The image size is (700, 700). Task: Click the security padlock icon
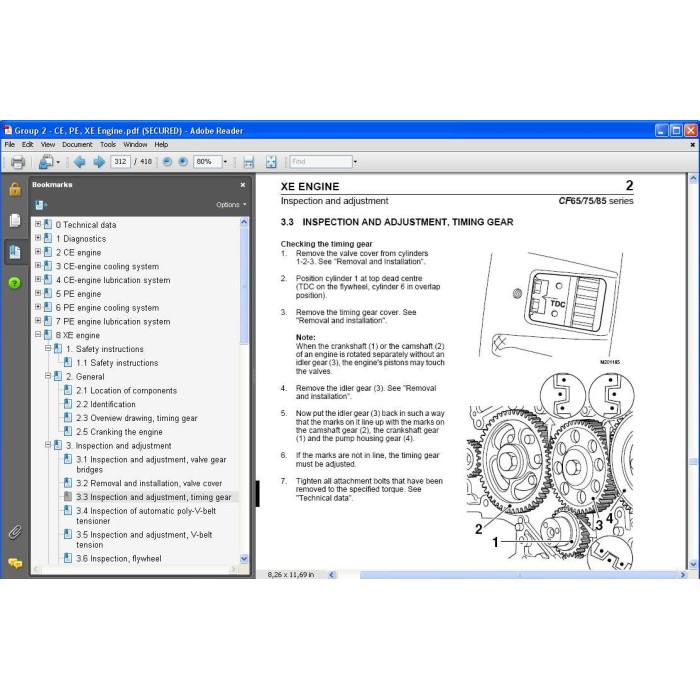click(15, 190)
